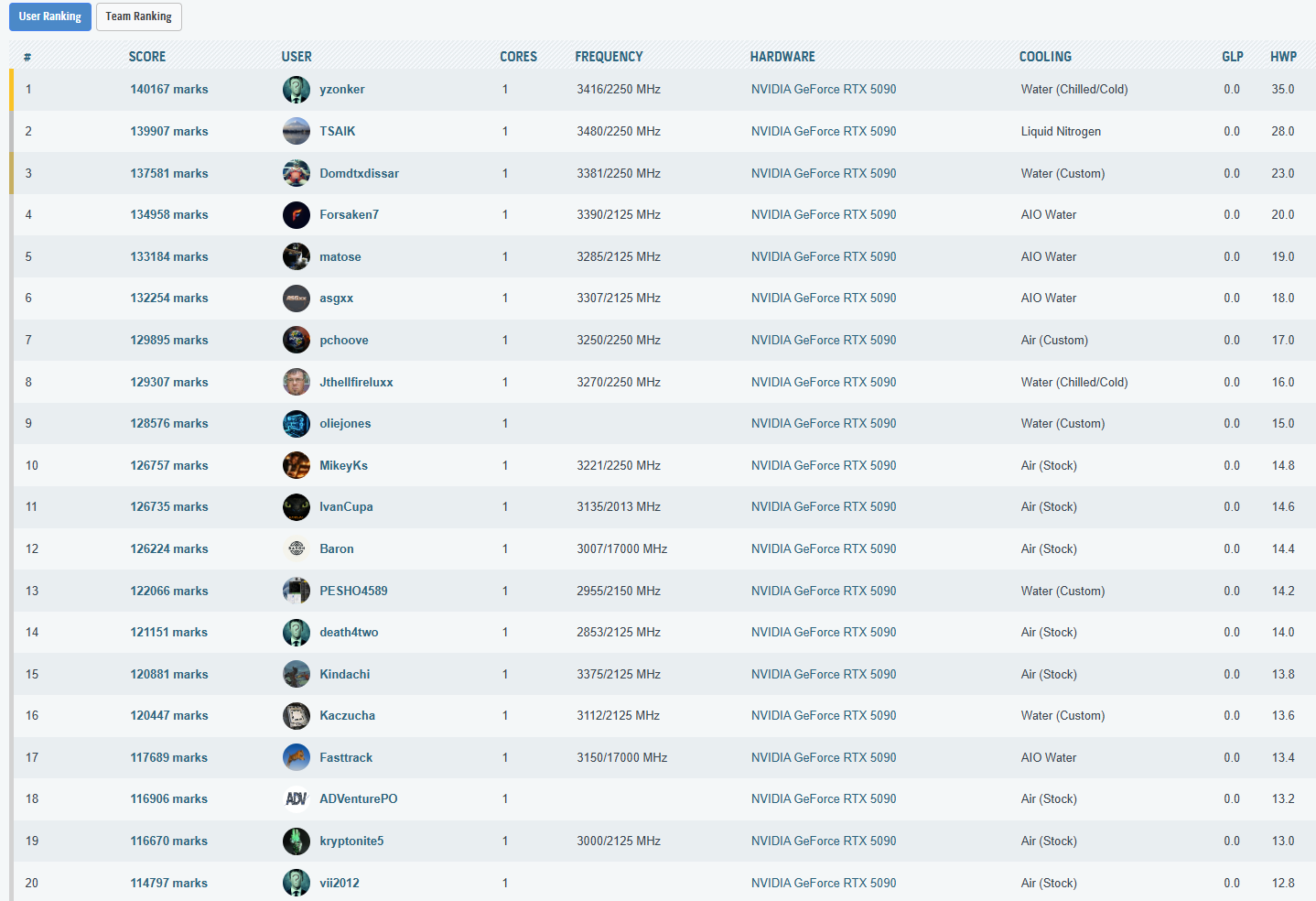Select Baron's logo avatar
Image resolution: width=1316 pixels, height=901 pixels.
[x=296, y=548]
